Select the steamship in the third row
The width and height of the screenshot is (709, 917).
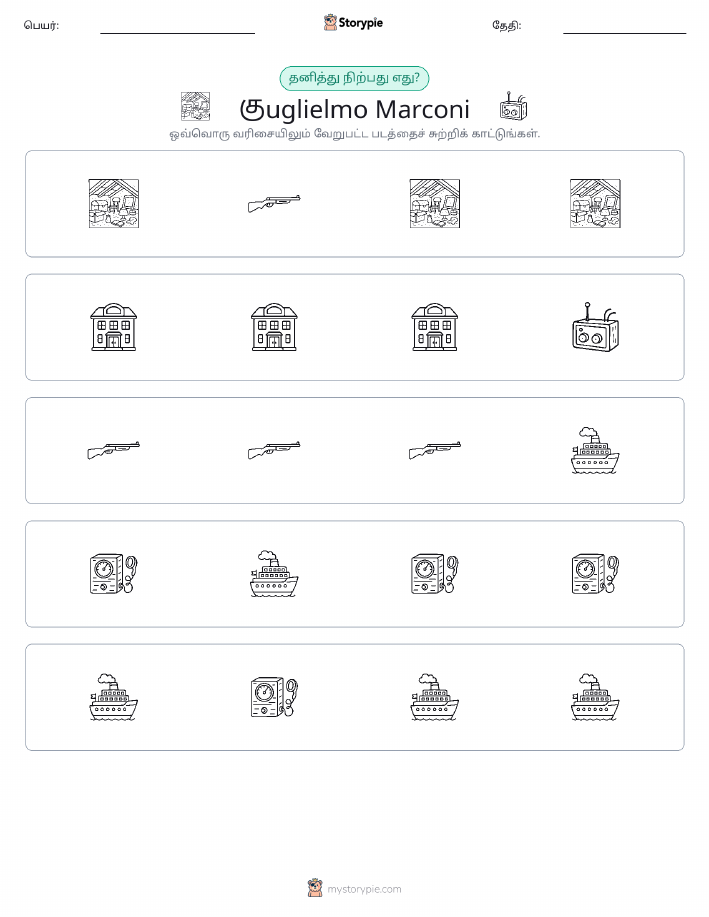tap(595, 450)
